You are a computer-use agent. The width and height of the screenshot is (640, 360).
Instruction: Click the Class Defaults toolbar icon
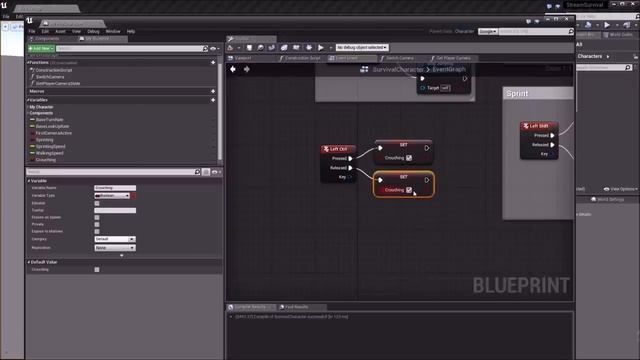tap(296, 48)
